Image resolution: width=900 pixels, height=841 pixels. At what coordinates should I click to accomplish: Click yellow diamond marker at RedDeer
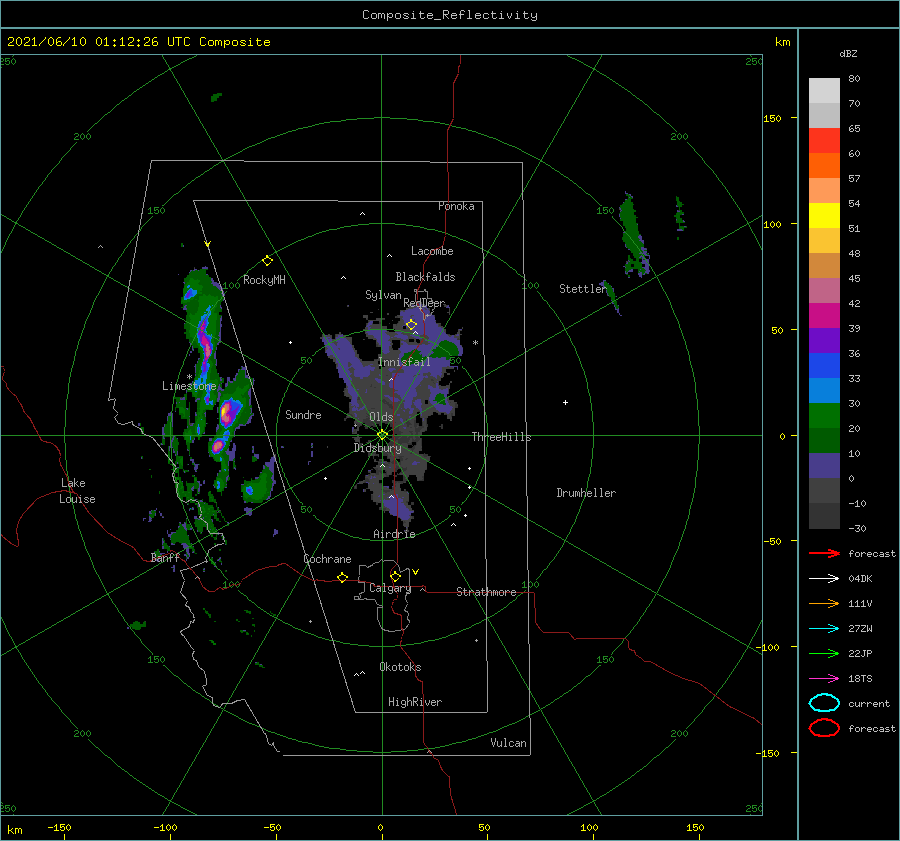pos(412,325)
